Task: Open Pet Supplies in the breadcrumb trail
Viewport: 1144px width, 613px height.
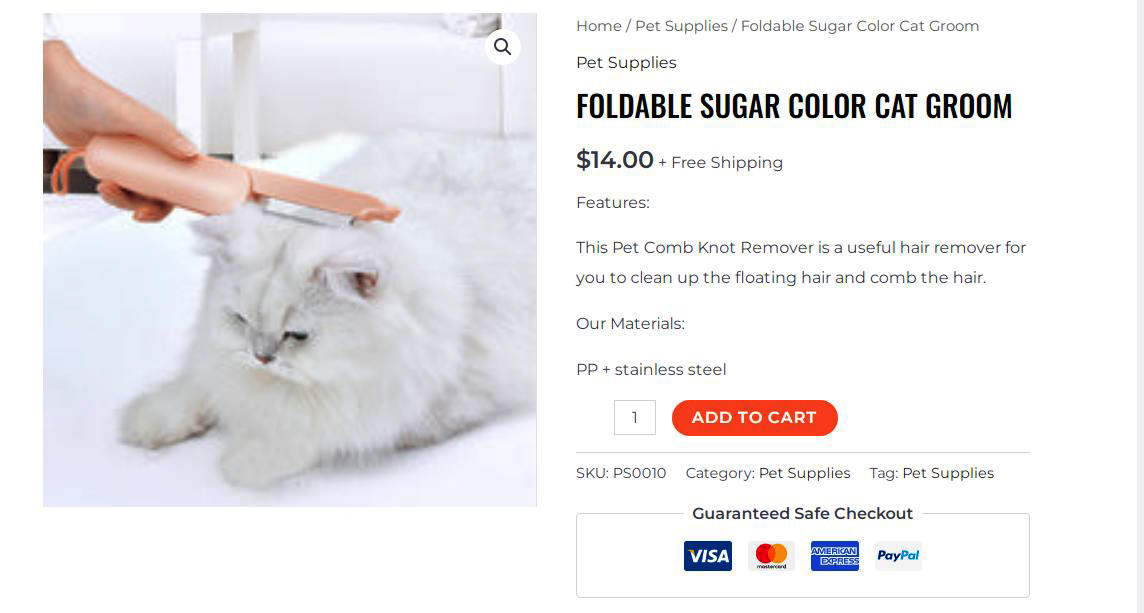Action: (681, 26)
